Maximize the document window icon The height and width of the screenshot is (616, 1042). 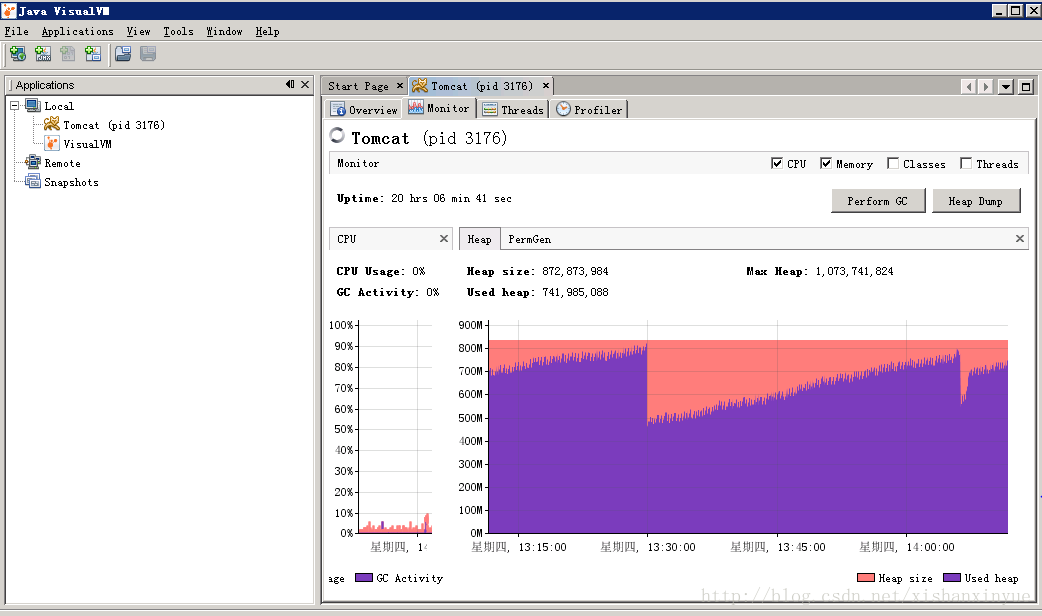click(x=1026, y=86)
